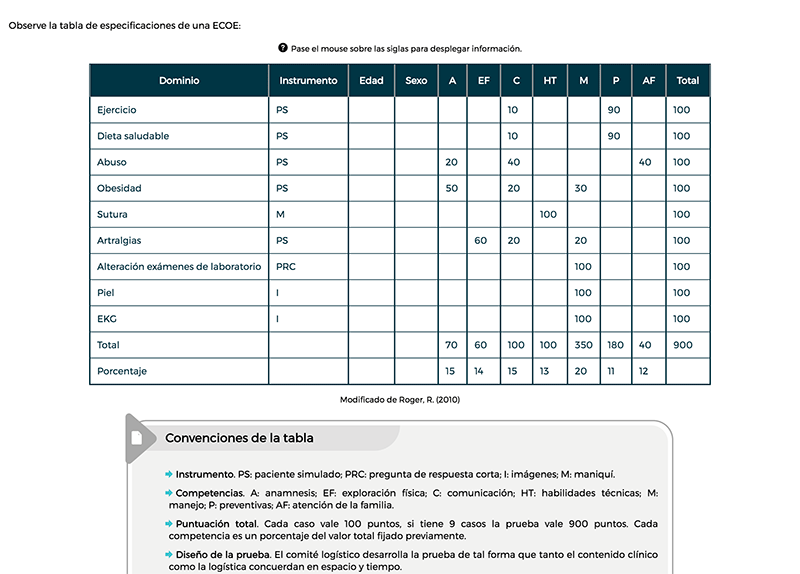800x574 pixels.
Task: Select the Abuso row label
Action: point(111,162)
